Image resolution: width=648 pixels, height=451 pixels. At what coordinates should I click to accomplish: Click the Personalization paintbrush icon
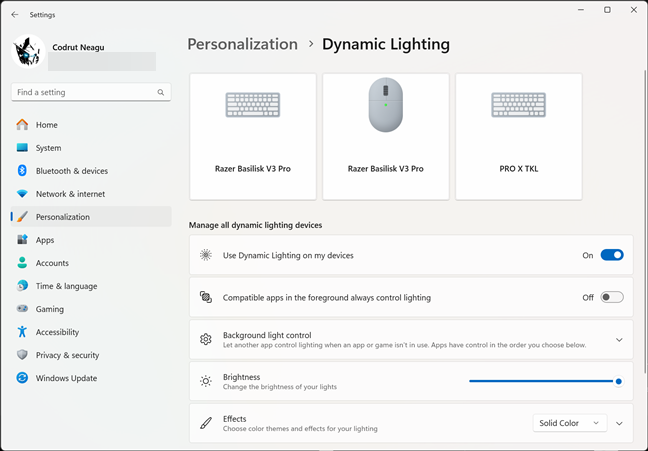pos(22,217)
